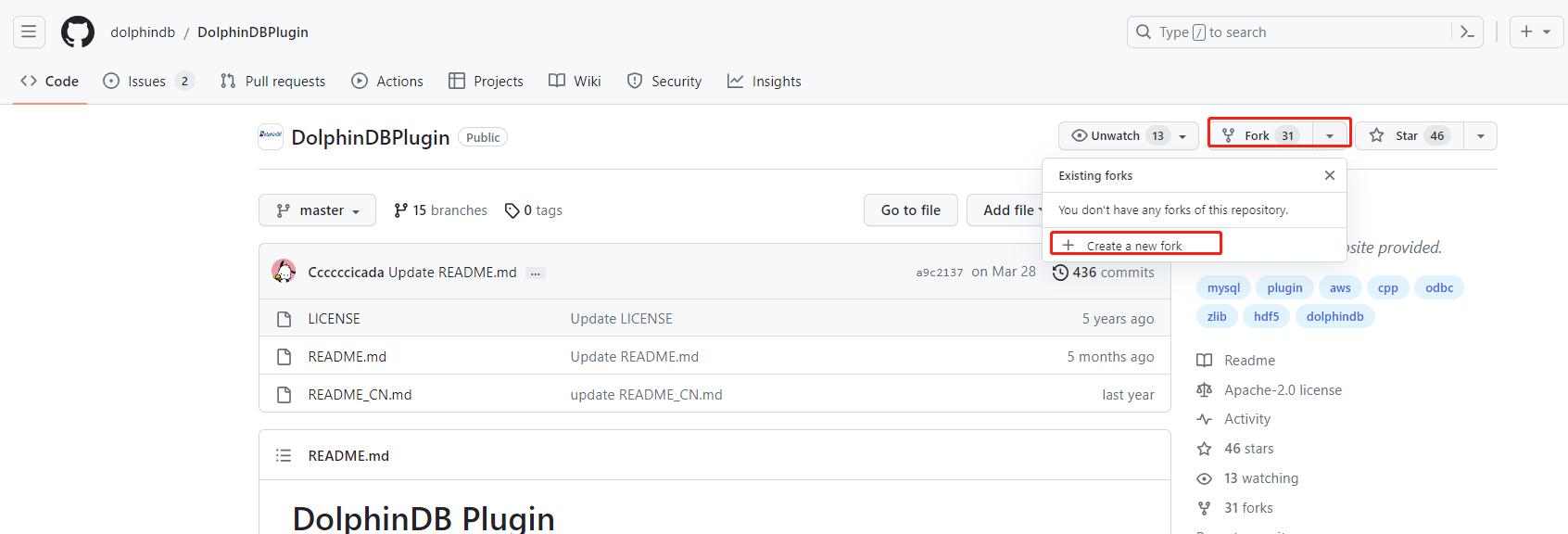Expand the commit message ellipsis
The width and height of the screenshot is (1568, 534).
click(x=536, y=273)
